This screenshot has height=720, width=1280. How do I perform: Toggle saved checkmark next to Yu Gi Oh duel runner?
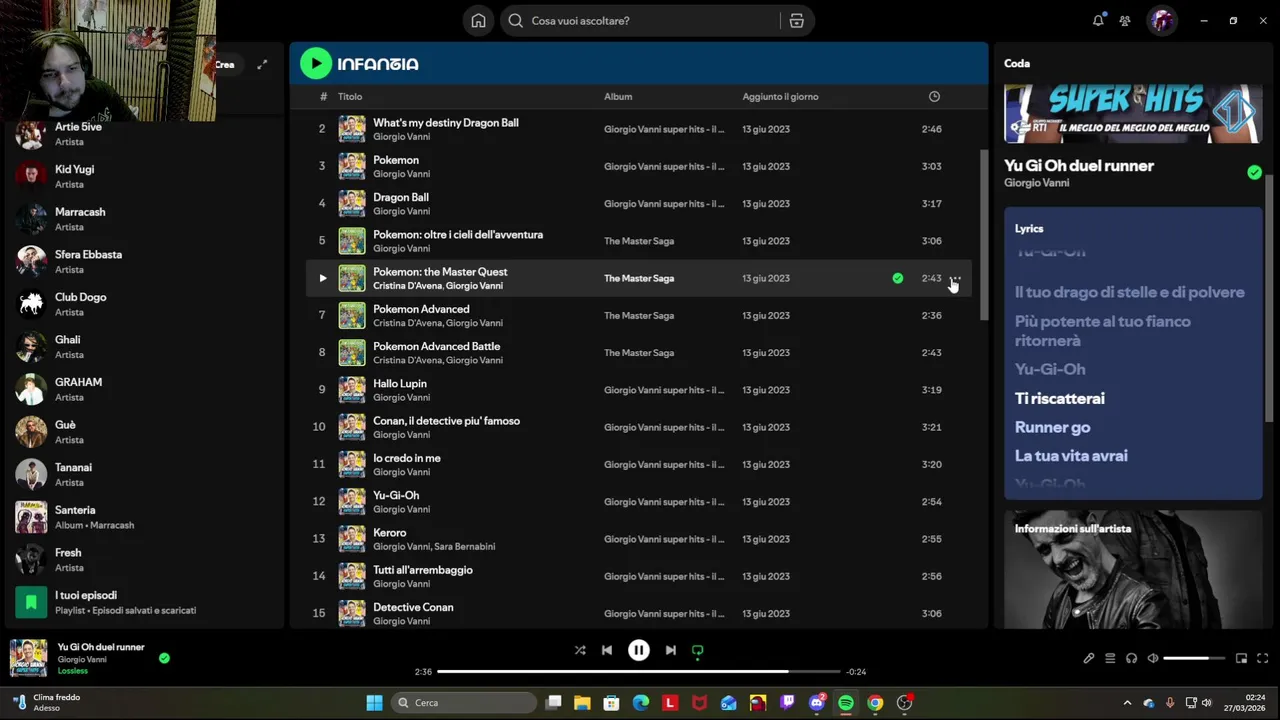(x=1254, y=172)
